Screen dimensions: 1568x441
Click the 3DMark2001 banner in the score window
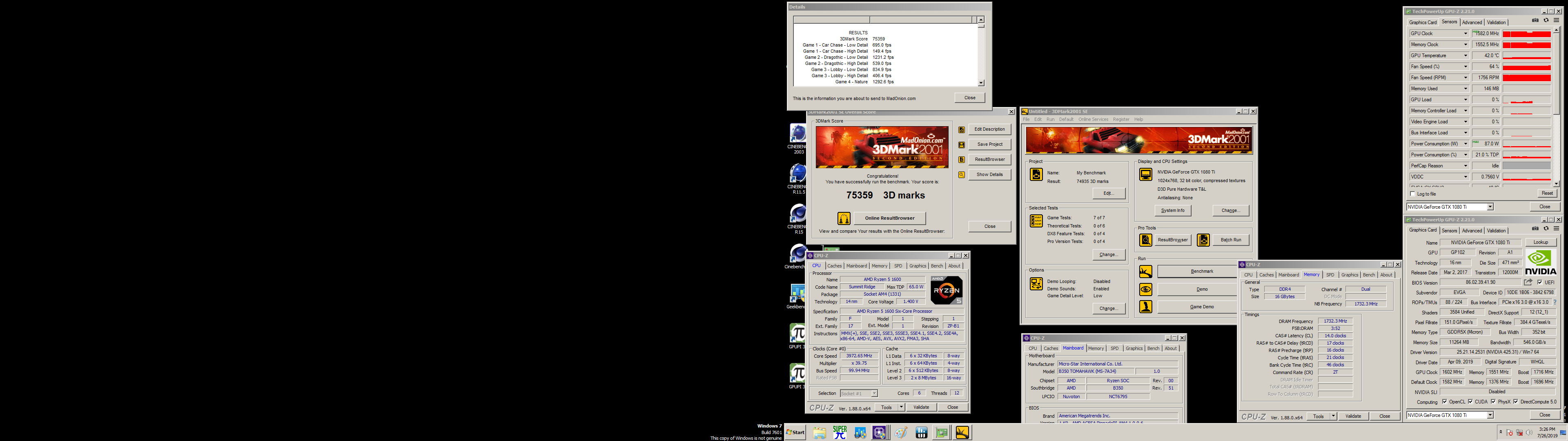[882, 147]
